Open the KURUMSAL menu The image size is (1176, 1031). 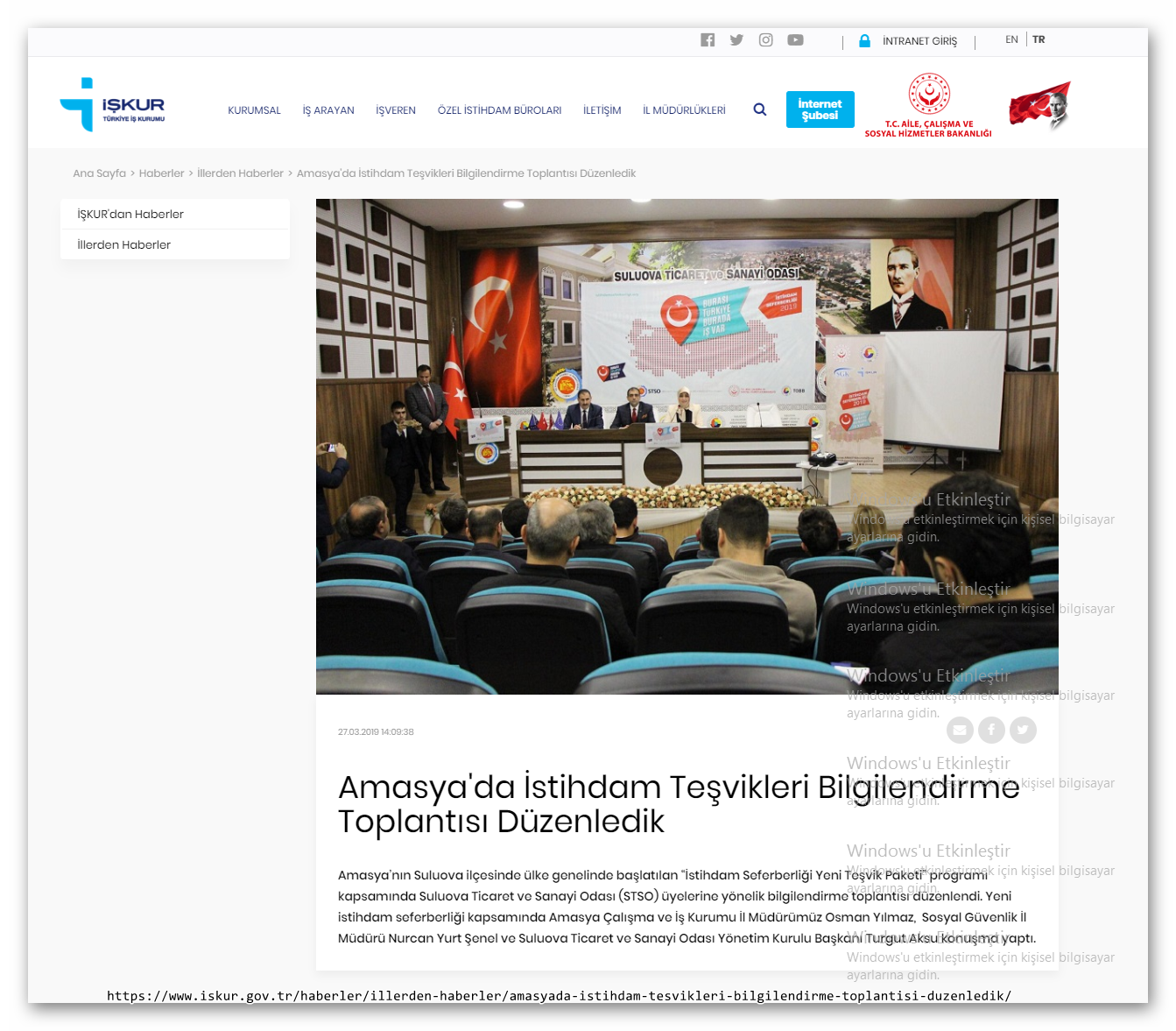point(254,110)
